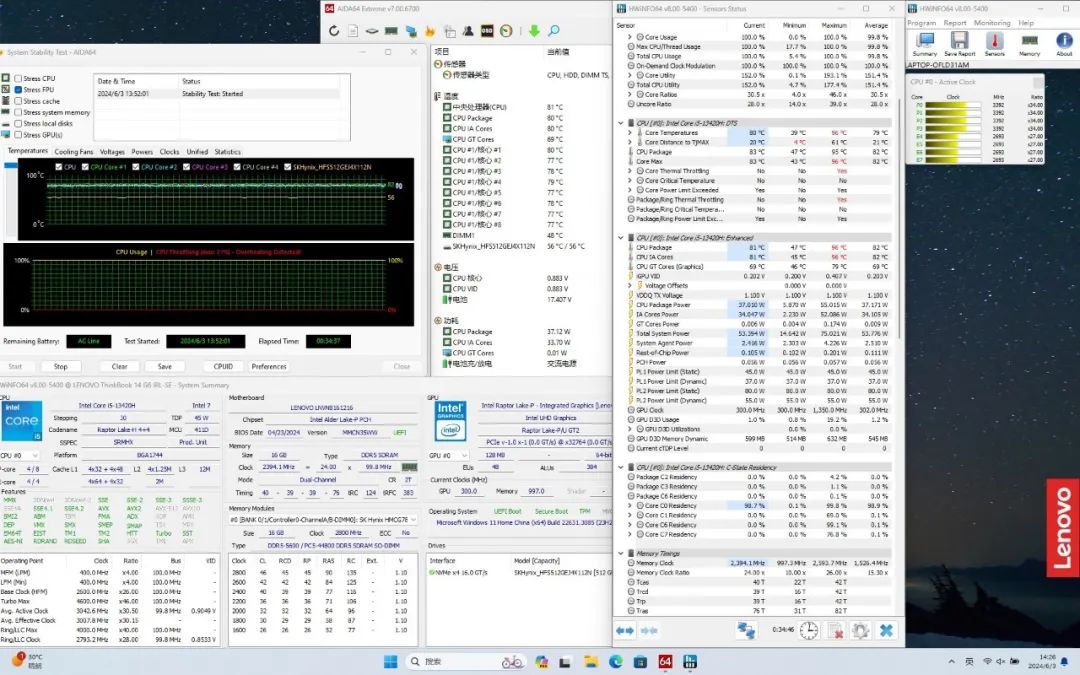
Task: Click the Powers tab in Stability Test
Action: click(142, 152)
